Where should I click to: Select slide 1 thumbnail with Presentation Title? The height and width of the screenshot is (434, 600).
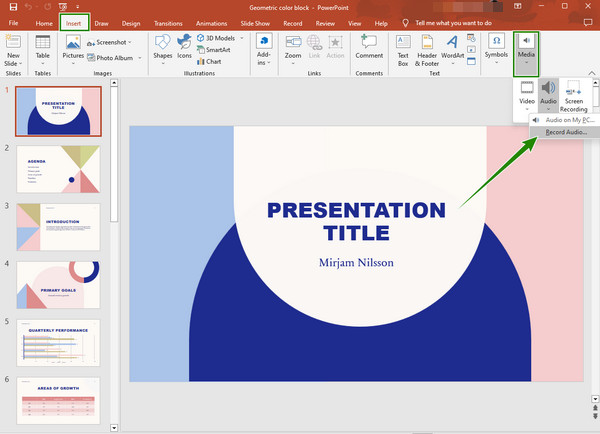click(x=59, y=111)
